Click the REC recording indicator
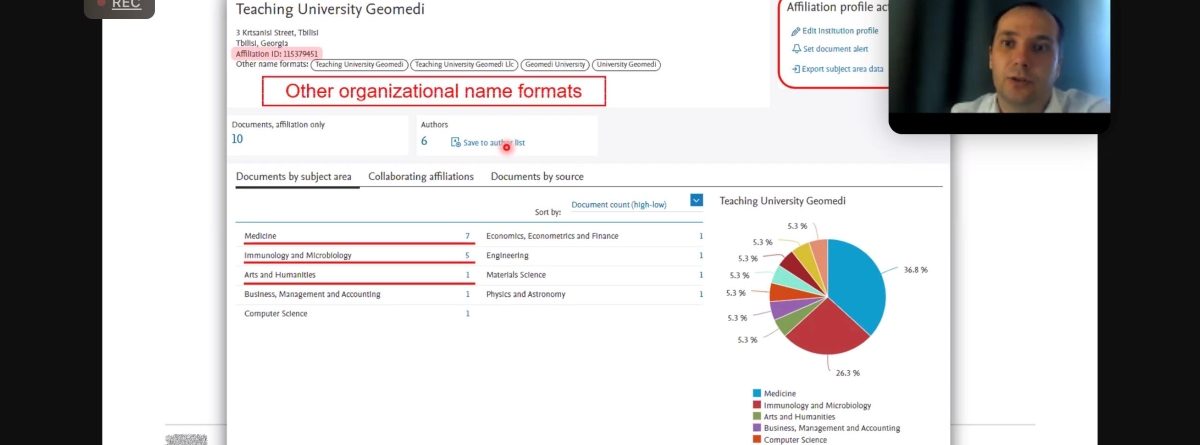This screenshot has width=1200, height=445. click(x=119, y=6)
